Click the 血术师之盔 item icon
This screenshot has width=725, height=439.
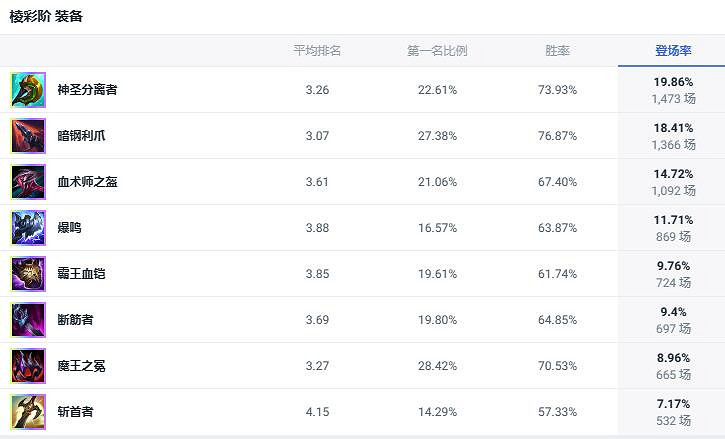pos(28,182)
